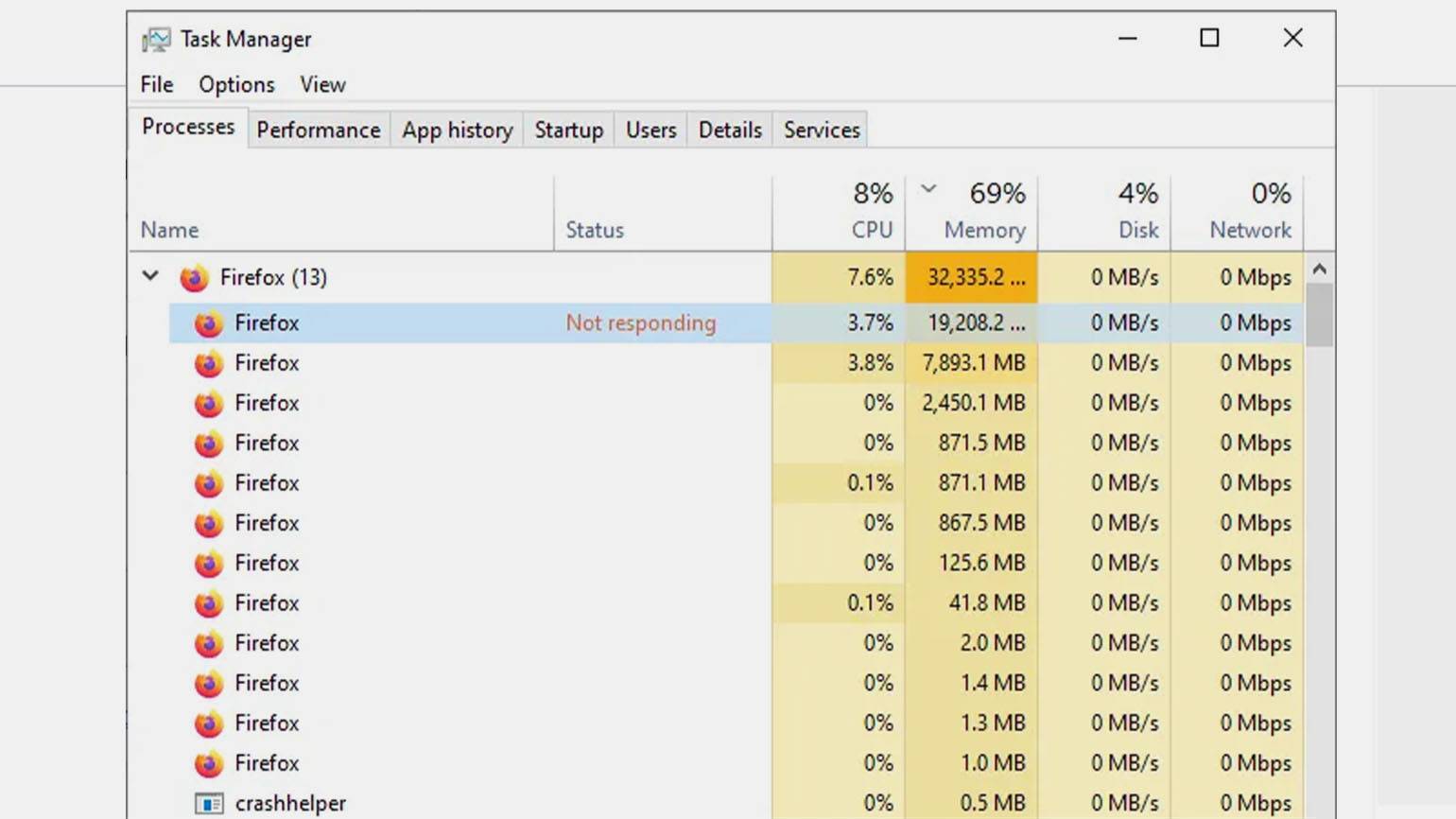Click the Memory column sort arrow
1456x819 pixels.
click(928, 188)
